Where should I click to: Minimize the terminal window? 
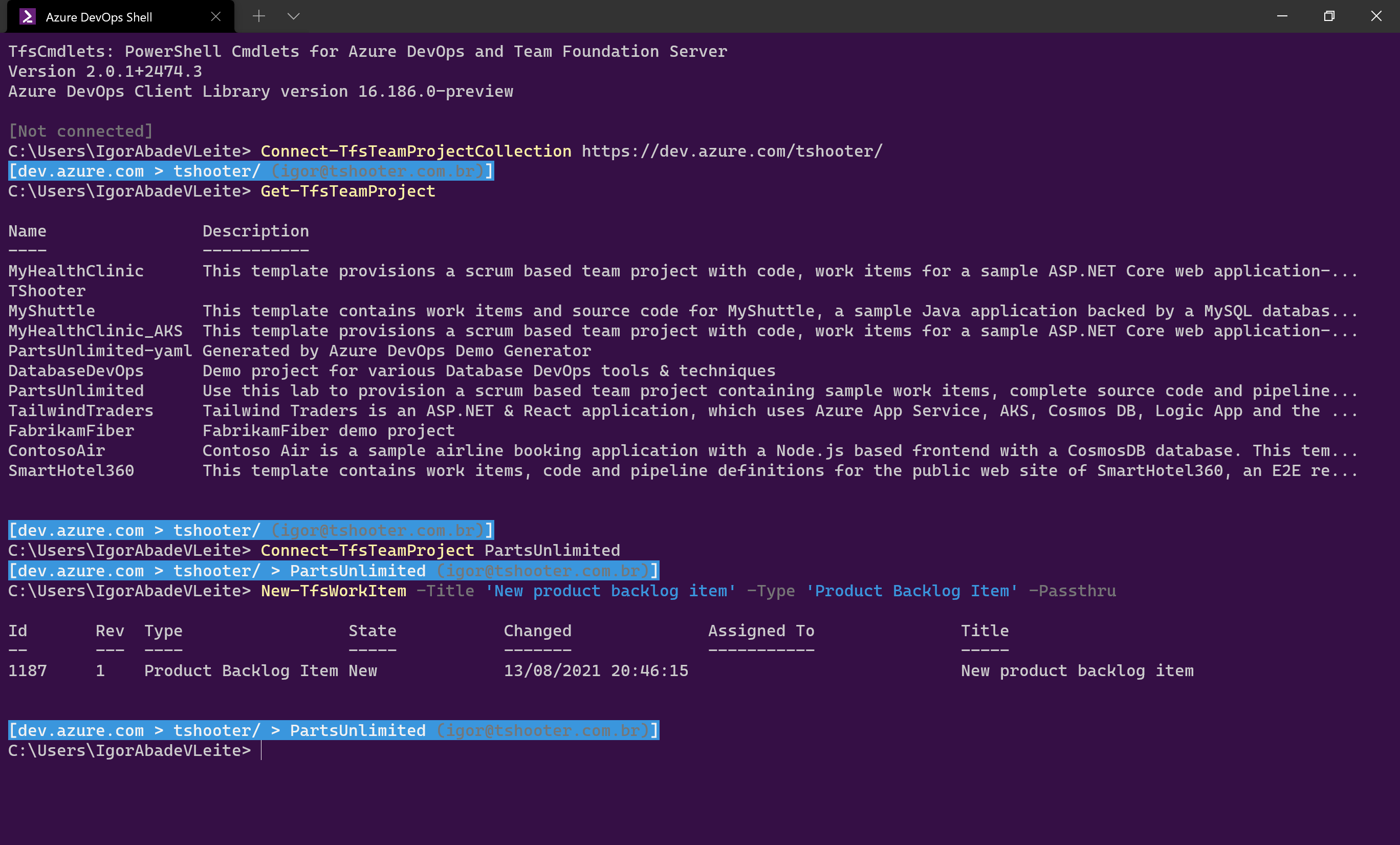[x=1282, y=16]
